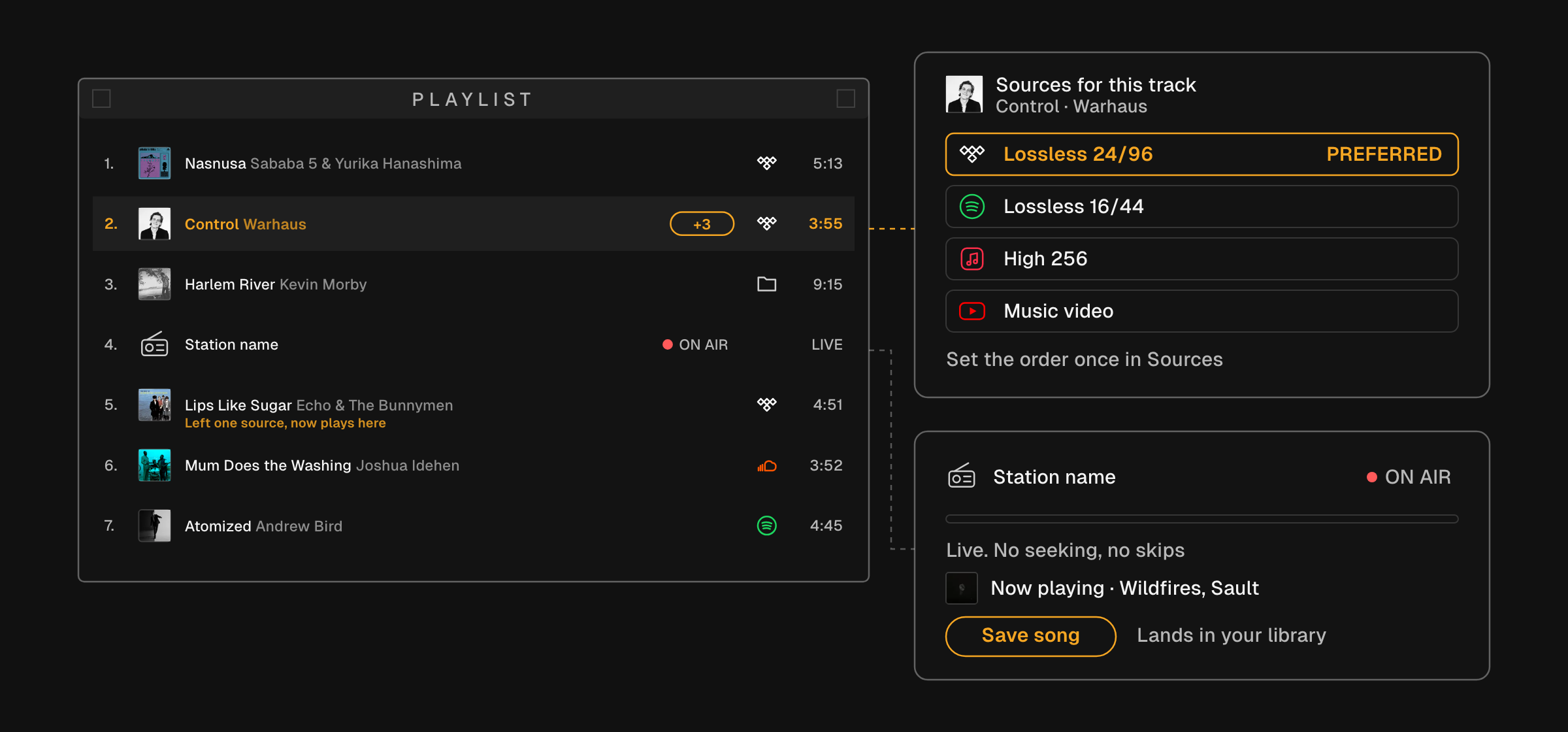
Task: Click the LIVE label on the station row
Action: click(x=826, y=344)
